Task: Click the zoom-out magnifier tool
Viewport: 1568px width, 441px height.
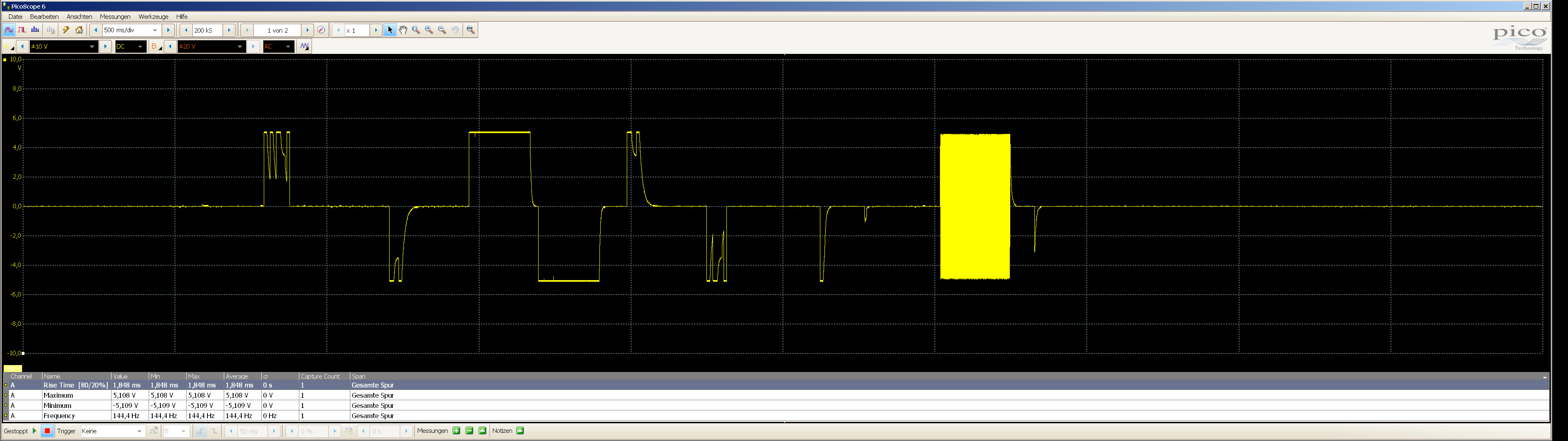Action: tap(443, 30)
